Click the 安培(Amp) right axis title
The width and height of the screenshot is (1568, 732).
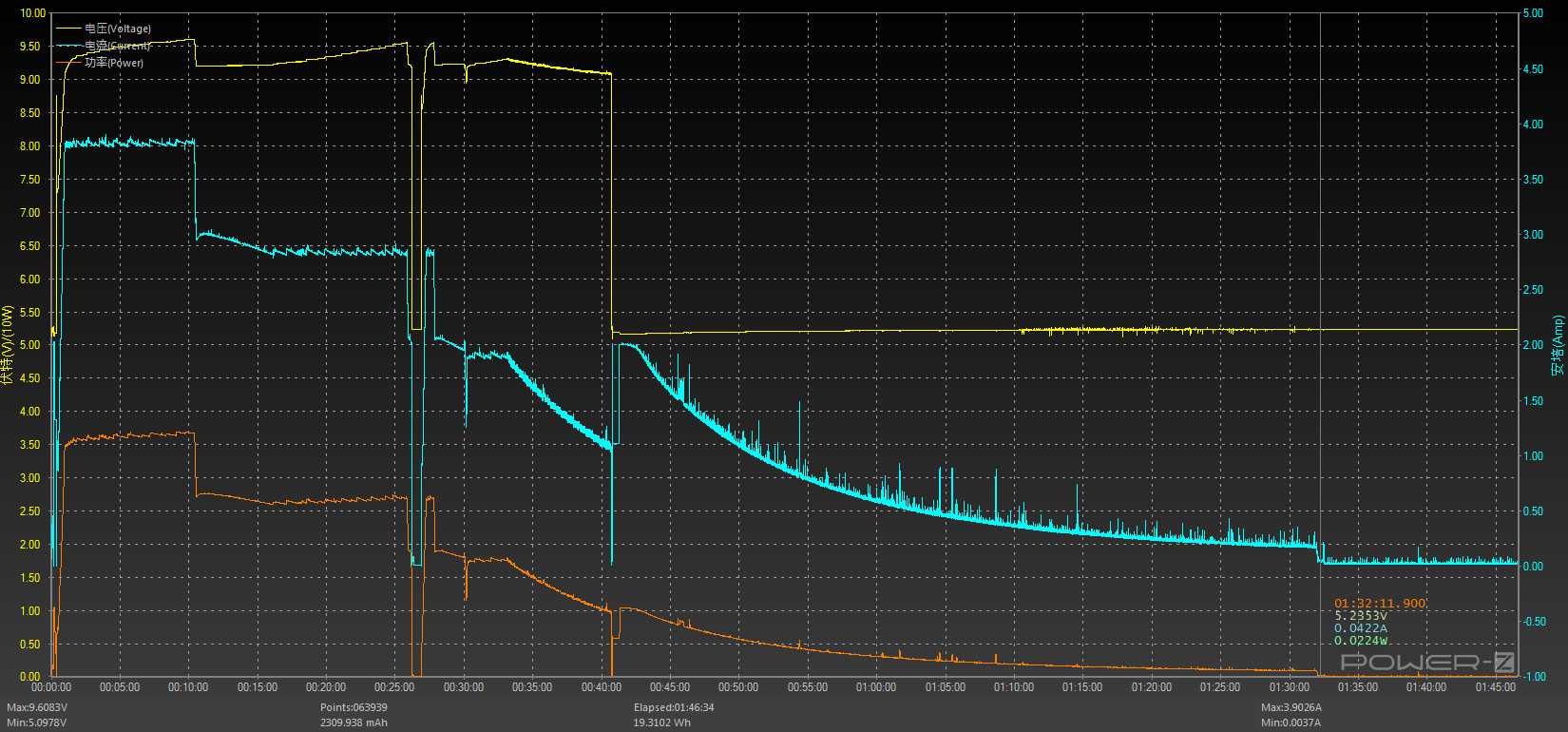click(x=1556, y=344)
